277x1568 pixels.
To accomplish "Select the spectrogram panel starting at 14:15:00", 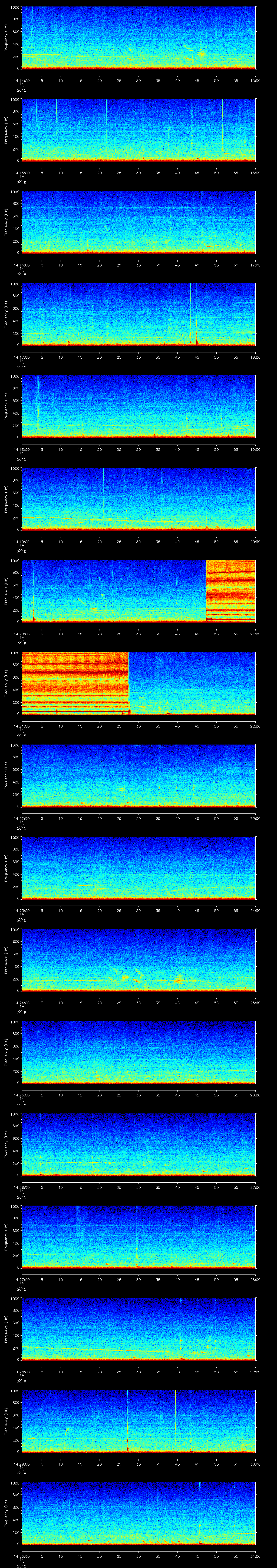I will point(138,130).
